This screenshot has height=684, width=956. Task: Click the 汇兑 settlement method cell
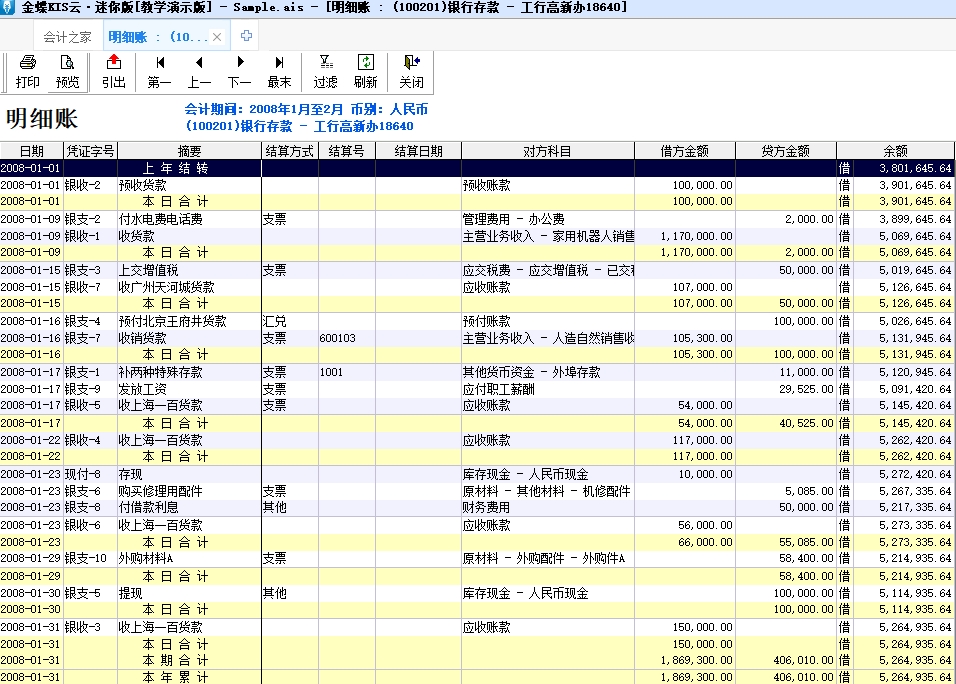290,321
